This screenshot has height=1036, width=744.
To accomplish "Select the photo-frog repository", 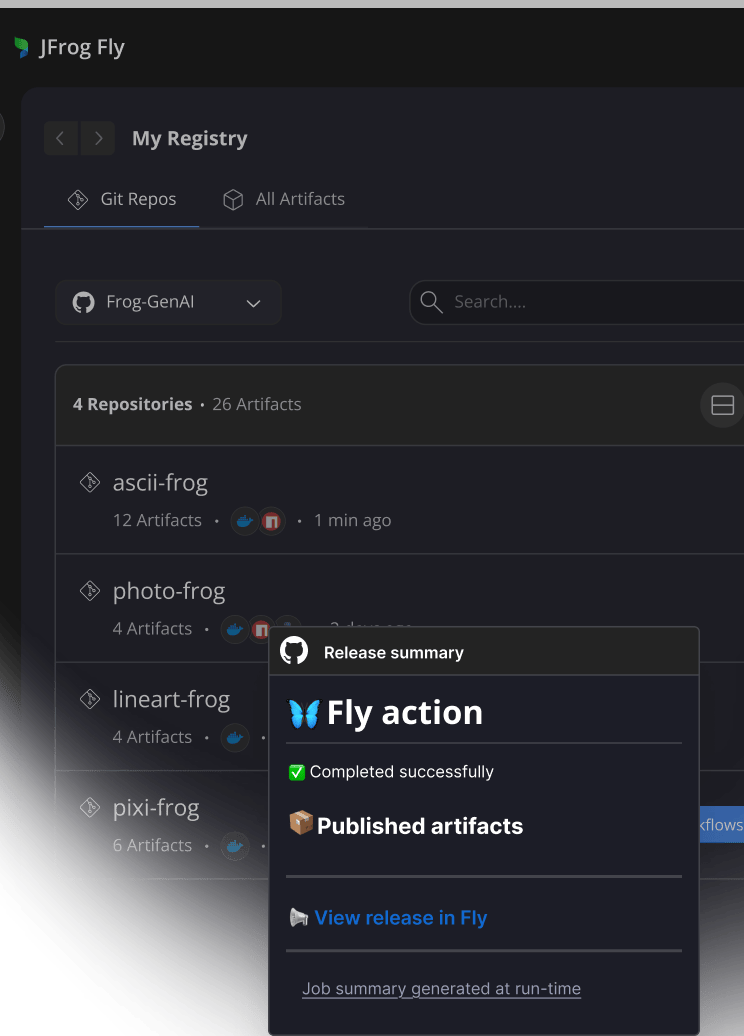I will coord(168,591).
